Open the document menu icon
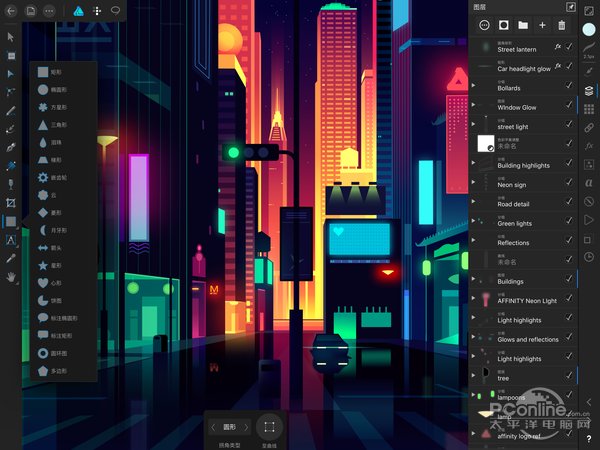The width and height of the screenshot is (600, 450). click(31, 11)
